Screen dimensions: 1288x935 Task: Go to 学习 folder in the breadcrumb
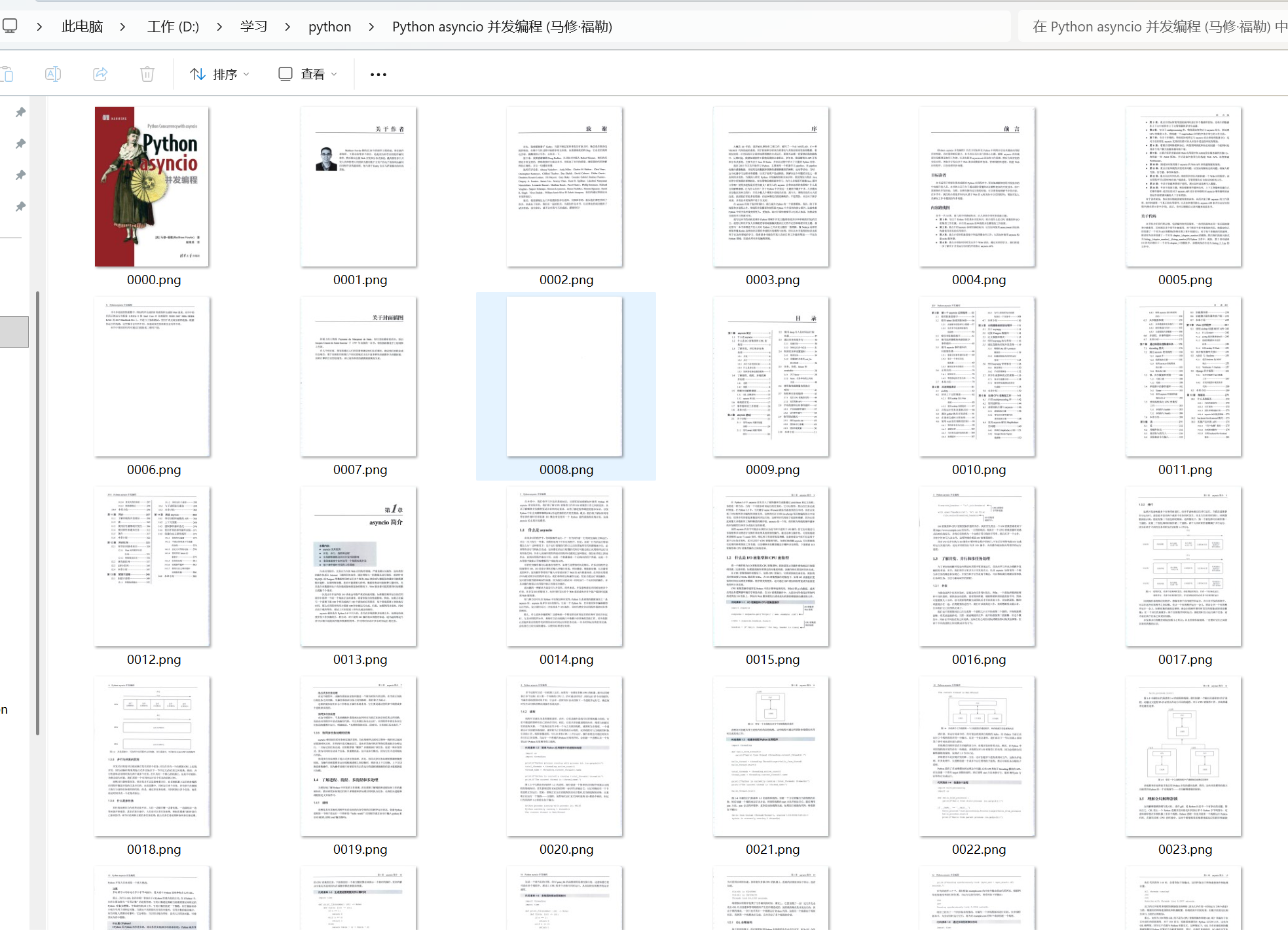(x=253, y=27)
